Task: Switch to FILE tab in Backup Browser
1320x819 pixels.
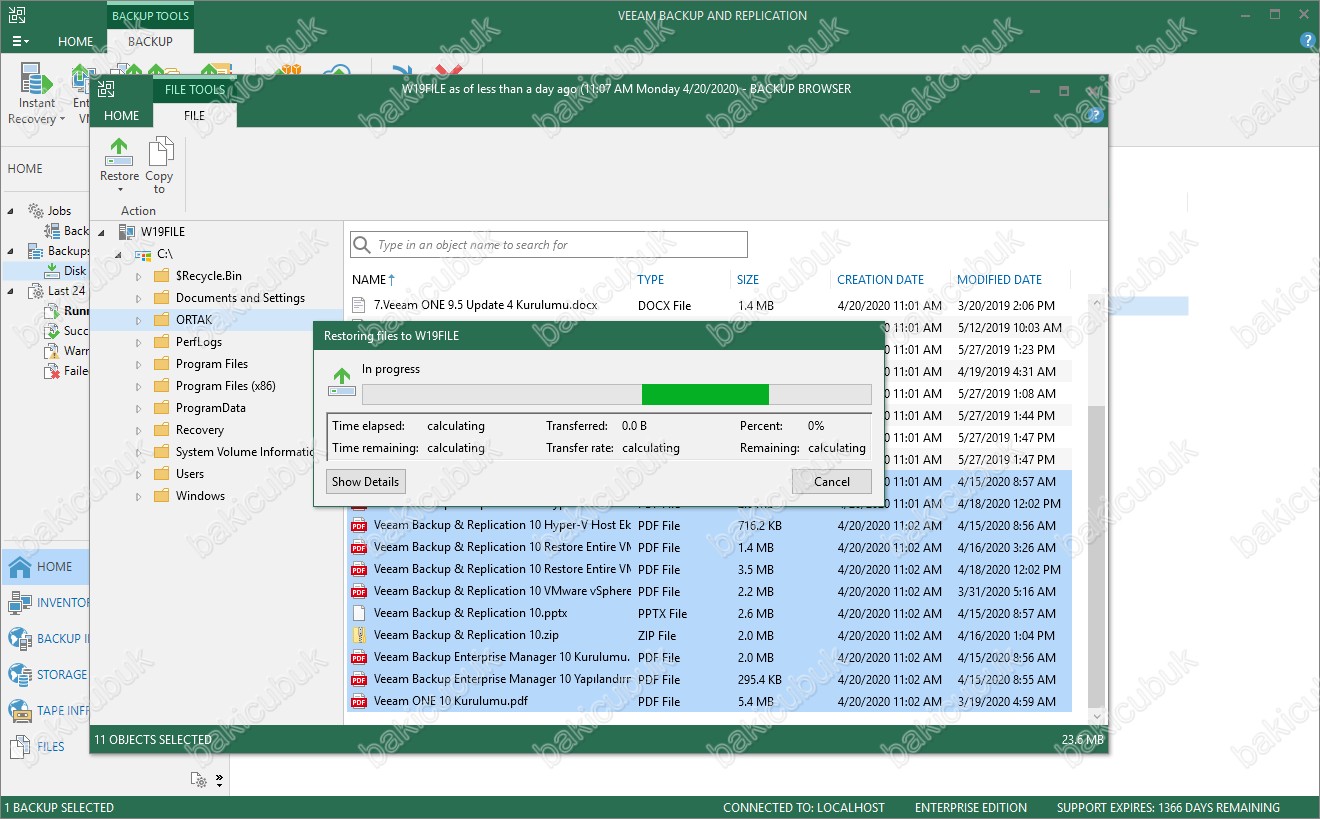Action: point(195,115)
